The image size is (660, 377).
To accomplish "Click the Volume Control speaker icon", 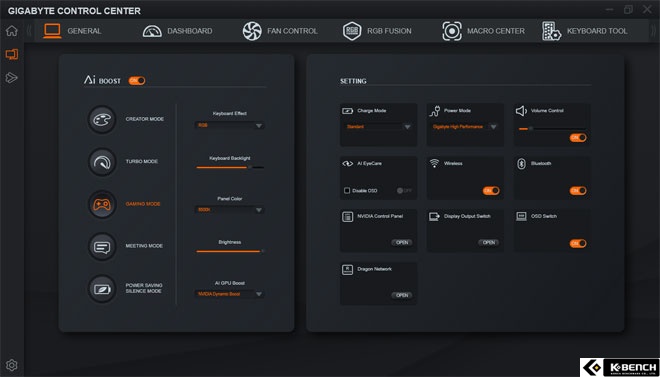I will tap(521, 111).
